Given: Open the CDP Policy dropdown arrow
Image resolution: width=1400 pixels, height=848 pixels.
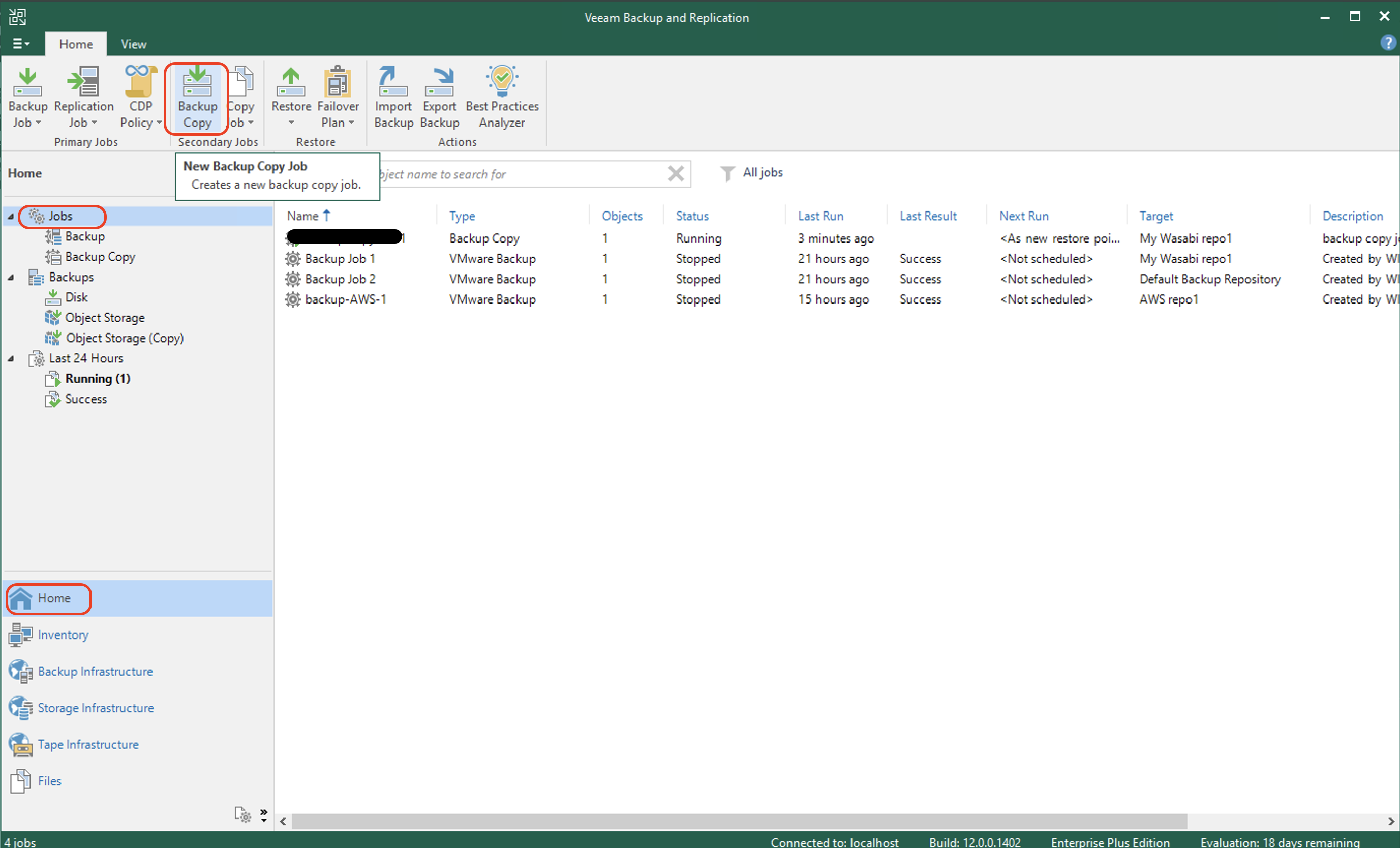Looking at the screenshot, I should (x=159, y=123).
